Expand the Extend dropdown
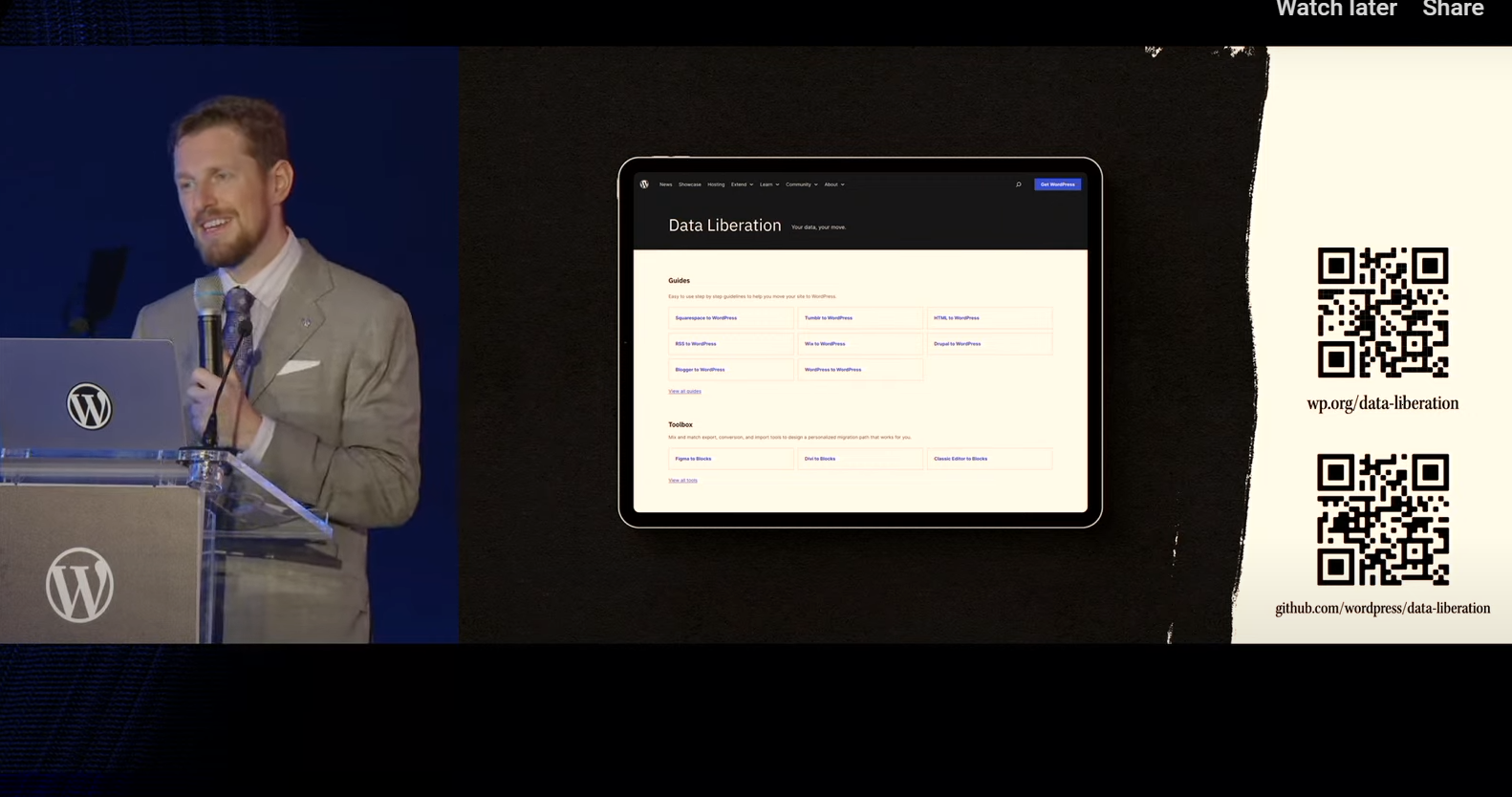The height and width of the screenshot is (797, 1512). 743,184
